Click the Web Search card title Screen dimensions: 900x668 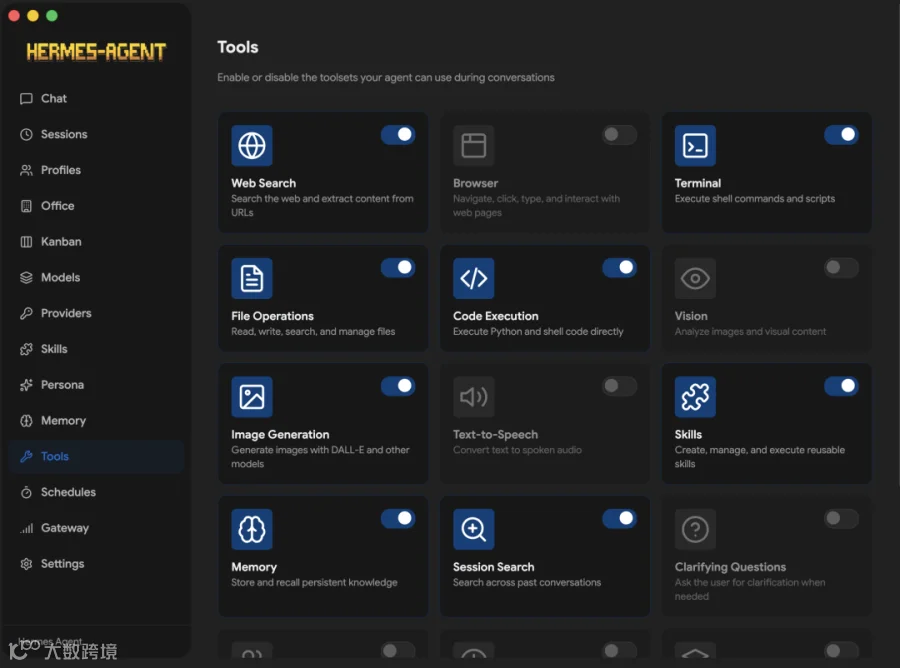click(263, 183)
